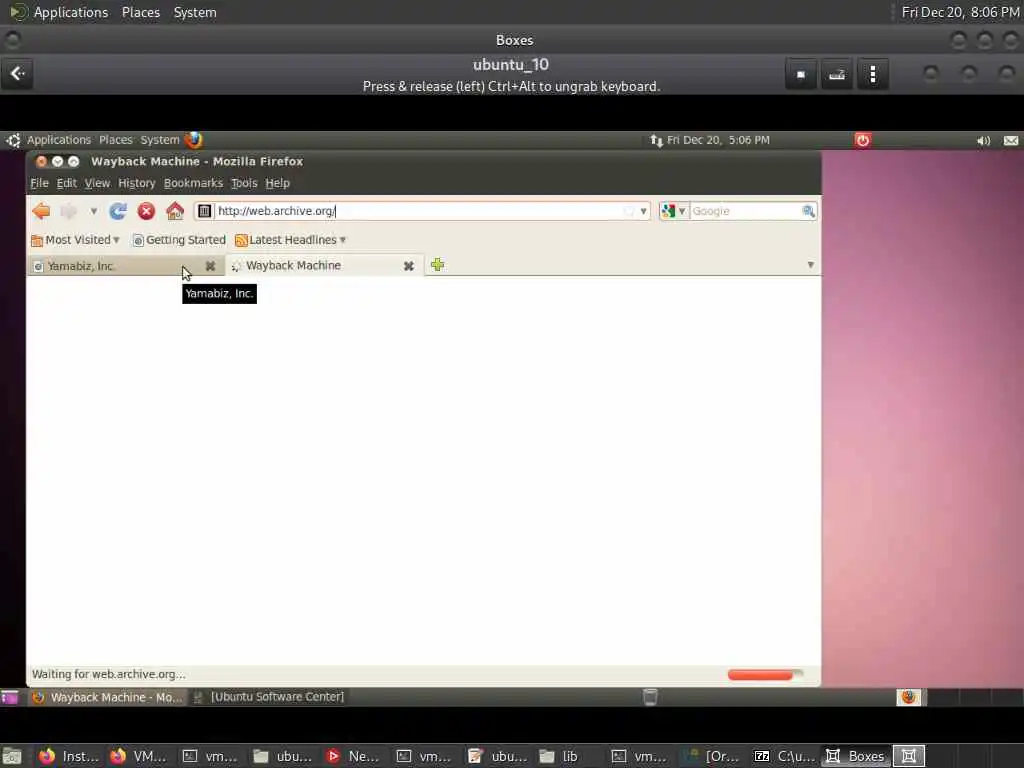
Task: Open host Applications menu
Action: click(71, 12)
